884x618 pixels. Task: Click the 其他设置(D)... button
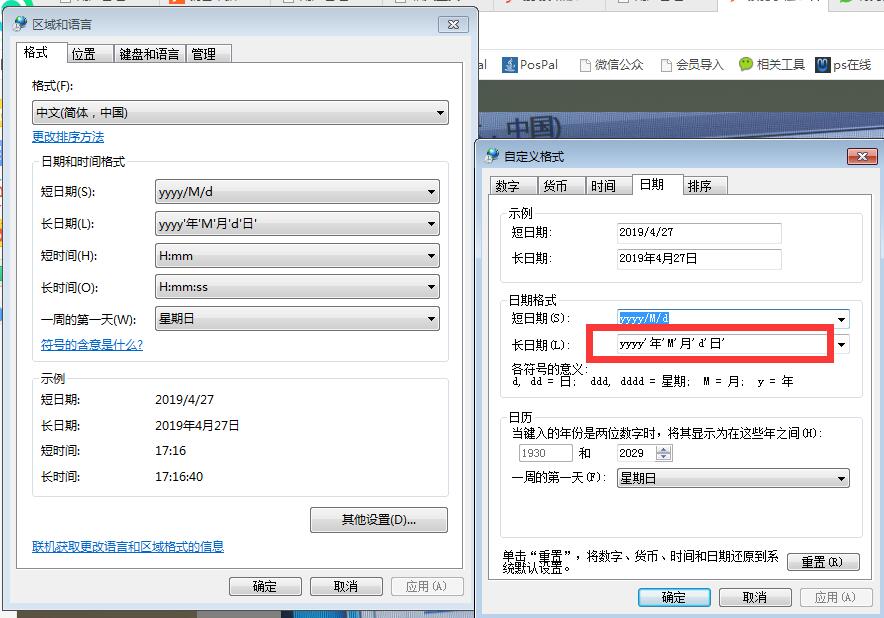379,520
